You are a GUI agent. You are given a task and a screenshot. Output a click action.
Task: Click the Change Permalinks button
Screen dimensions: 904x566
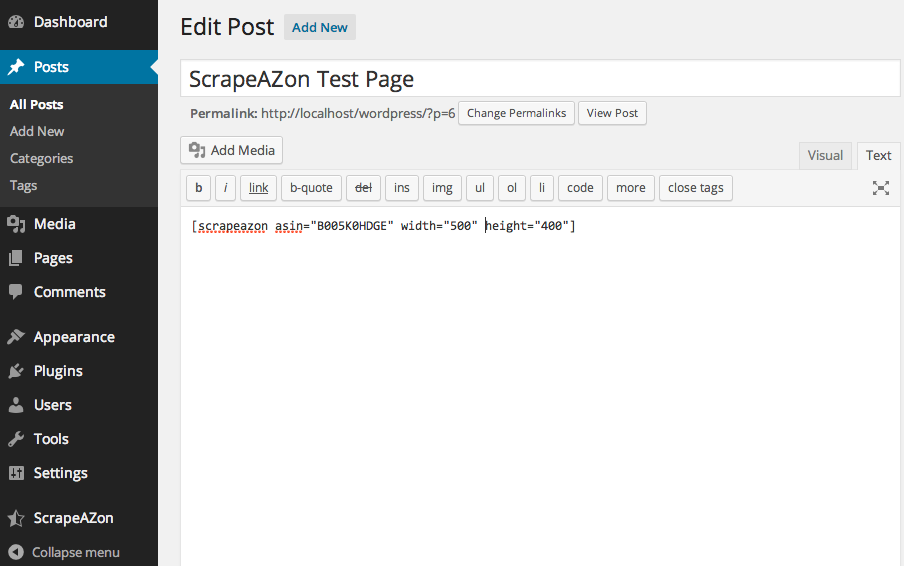point(516,113)
